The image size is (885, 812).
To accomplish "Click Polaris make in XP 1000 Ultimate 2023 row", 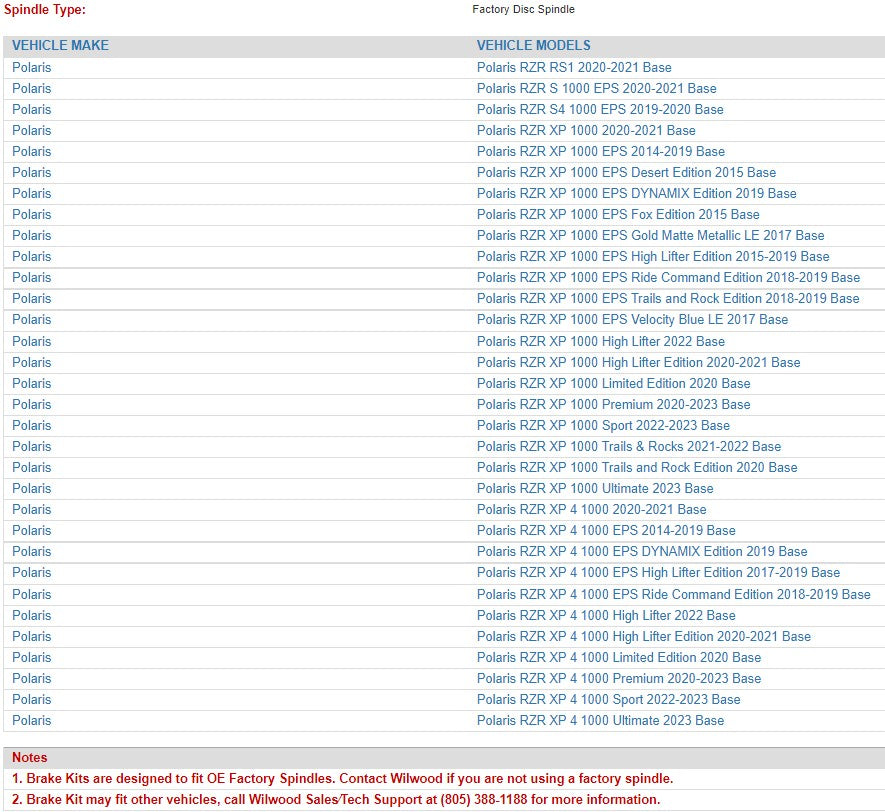I will 32,489.
